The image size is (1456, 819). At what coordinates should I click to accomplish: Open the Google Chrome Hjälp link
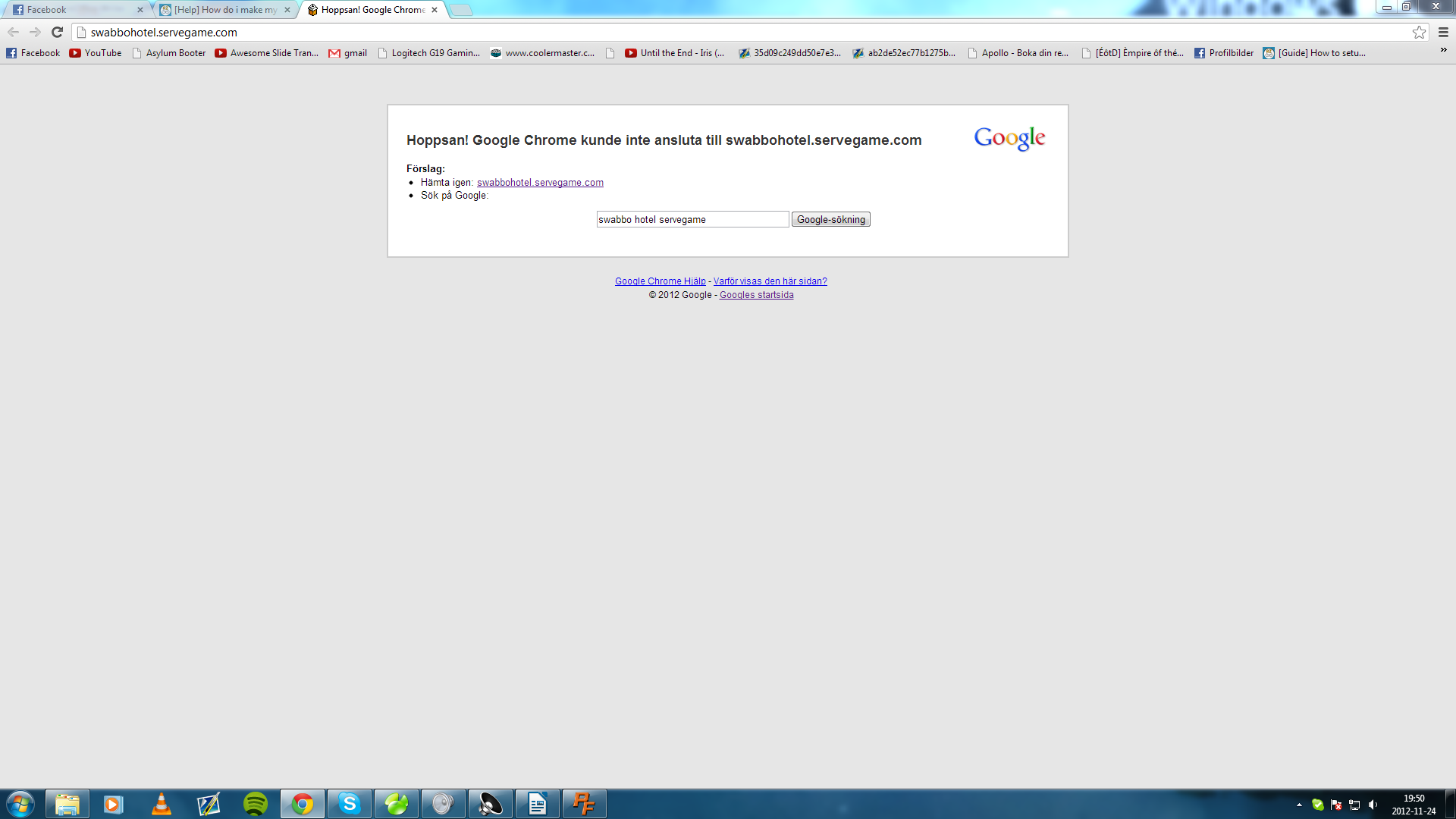tap(660, 281)
